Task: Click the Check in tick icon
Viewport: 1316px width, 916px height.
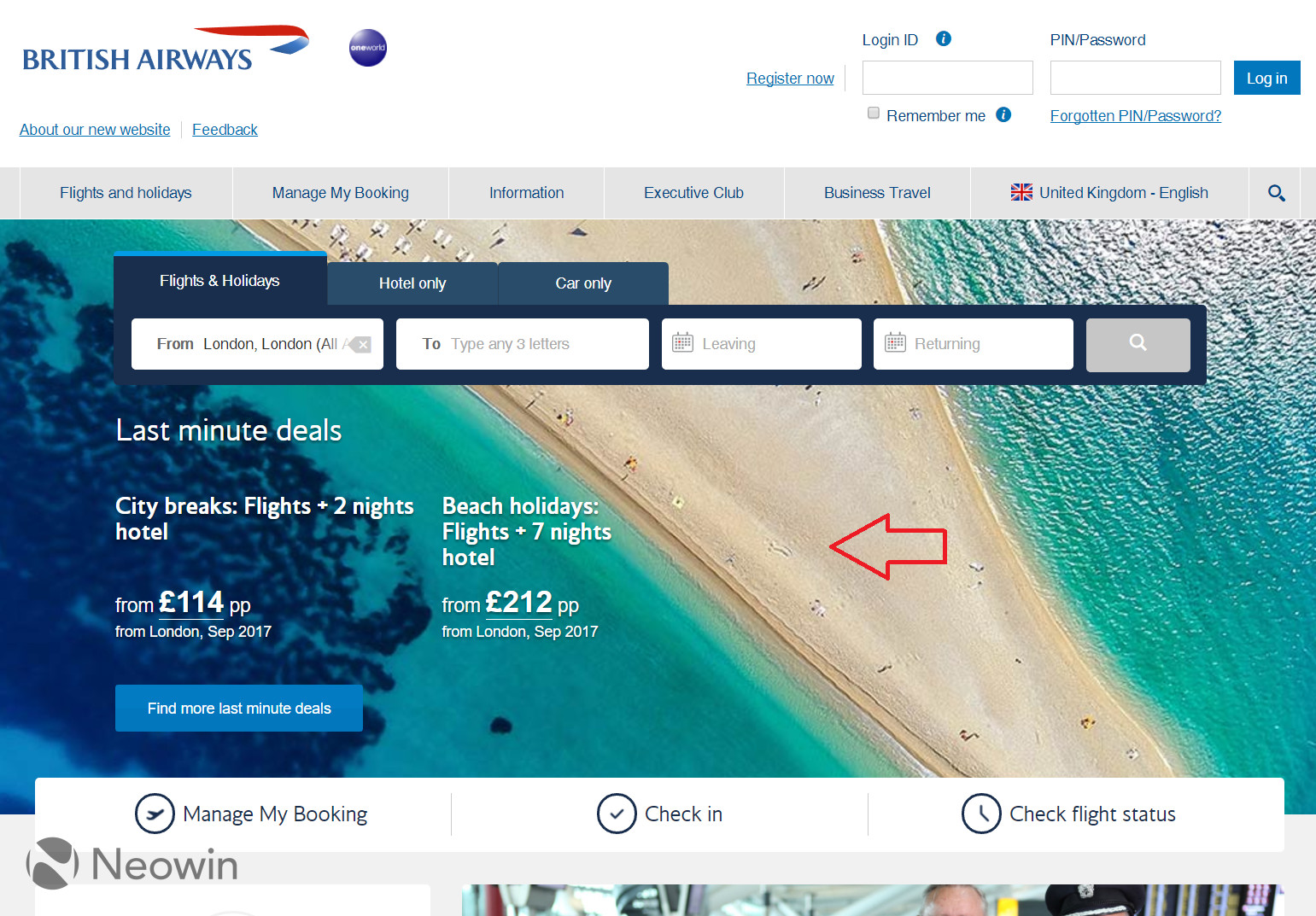Action: [x=617, y=814]
